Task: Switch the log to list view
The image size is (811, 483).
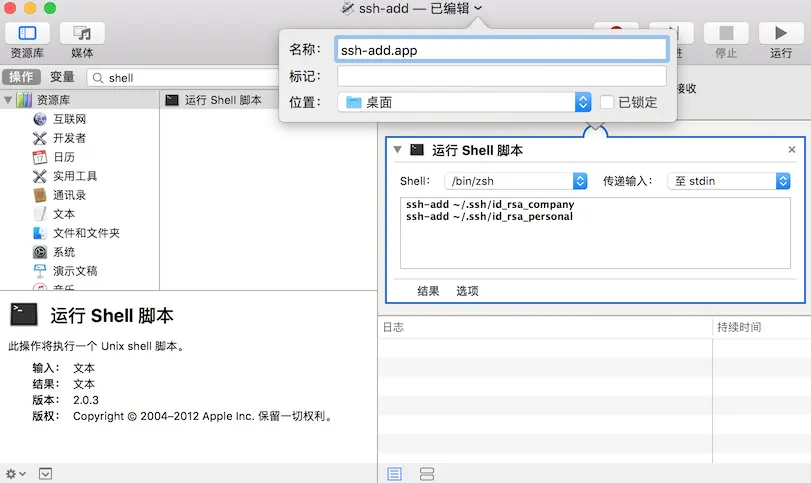Action: (394, 474)
